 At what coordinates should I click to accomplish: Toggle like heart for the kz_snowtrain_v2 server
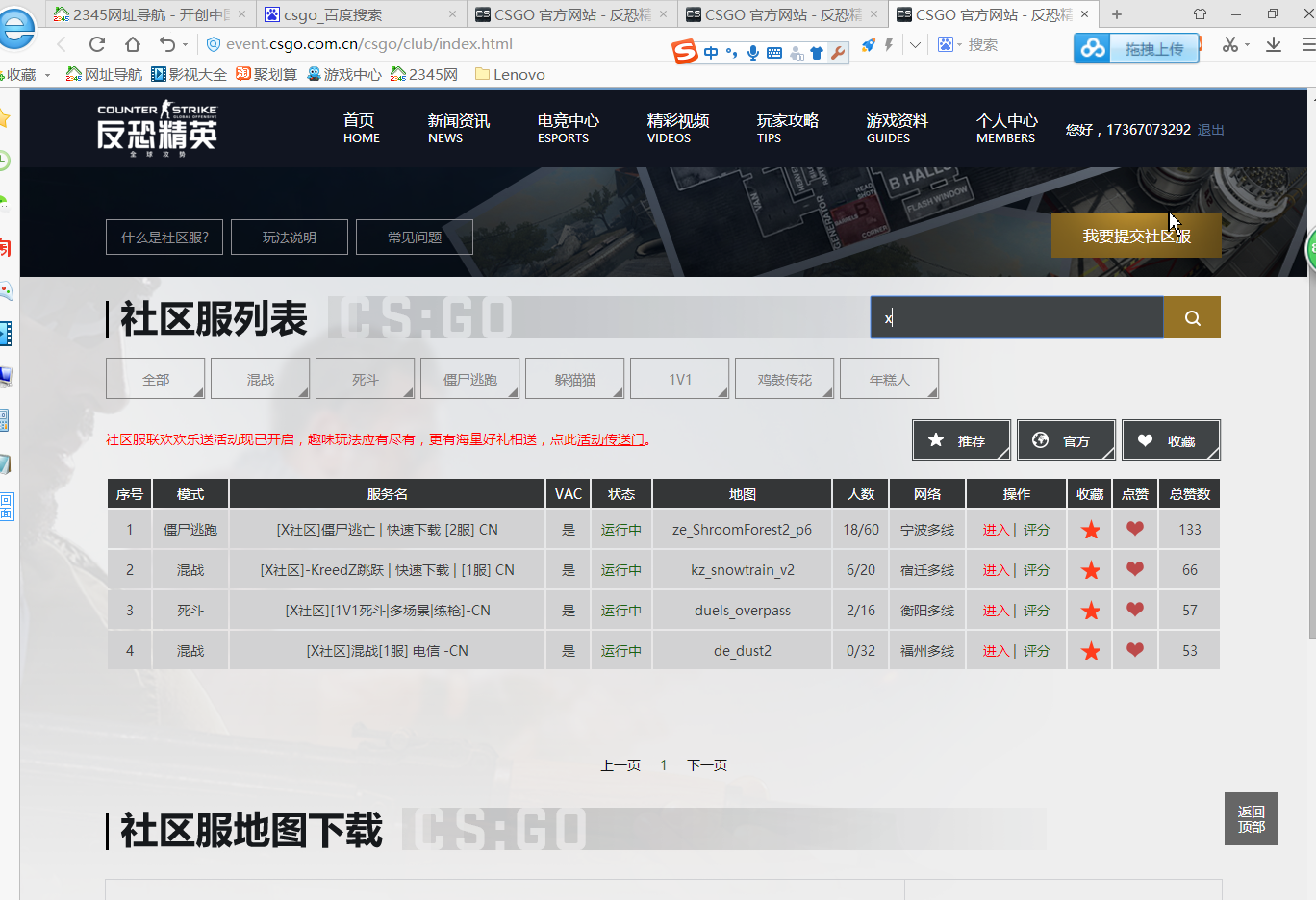coord(1135,569)
